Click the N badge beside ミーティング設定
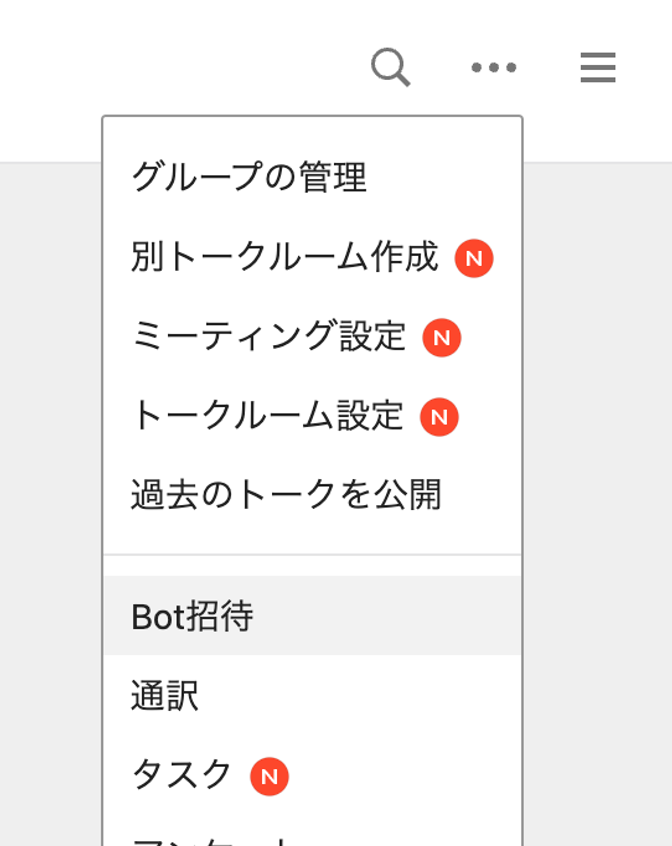The width and height of the screenshot is (672, 846). (x=441, y=338)
